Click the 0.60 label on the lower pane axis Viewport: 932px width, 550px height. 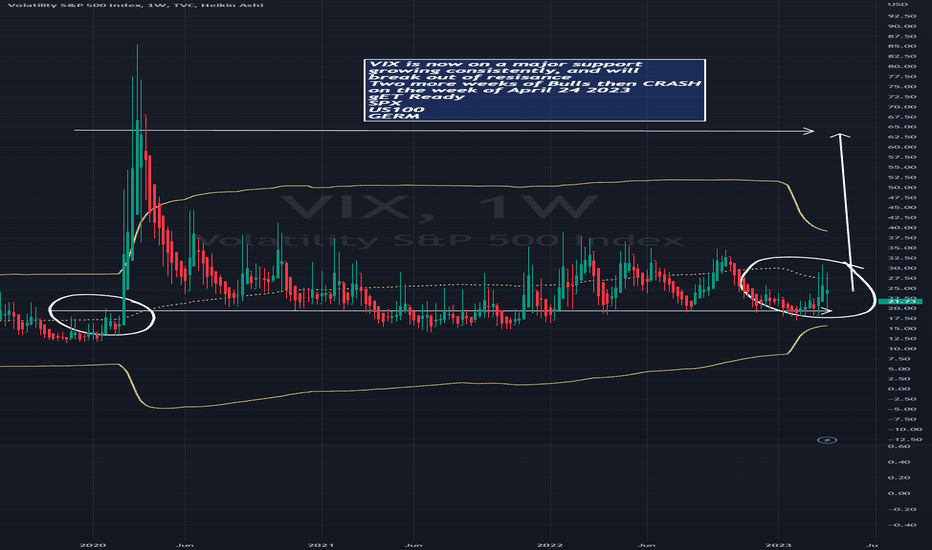pyautogui.click(x=899, y=446)
